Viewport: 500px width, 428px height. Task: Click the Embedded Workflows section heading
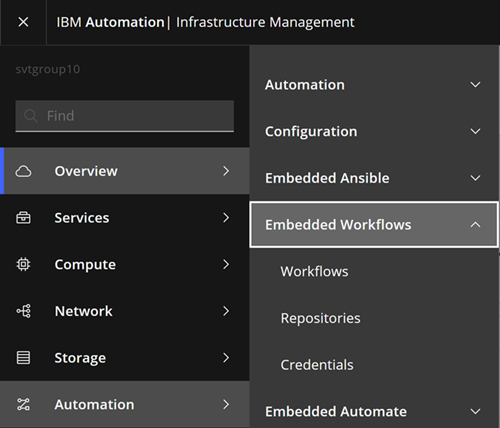click(x=338, y=225)
